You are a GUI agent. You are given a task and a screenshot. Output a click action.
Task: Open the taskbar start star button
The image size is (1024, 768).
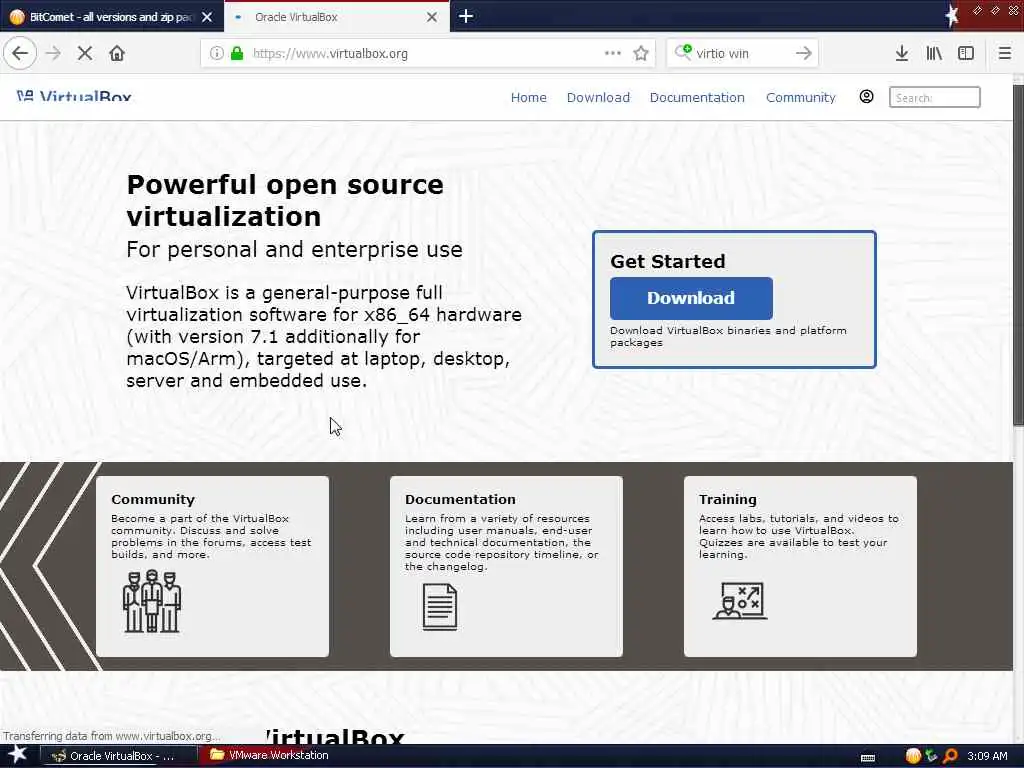(17, 755)
